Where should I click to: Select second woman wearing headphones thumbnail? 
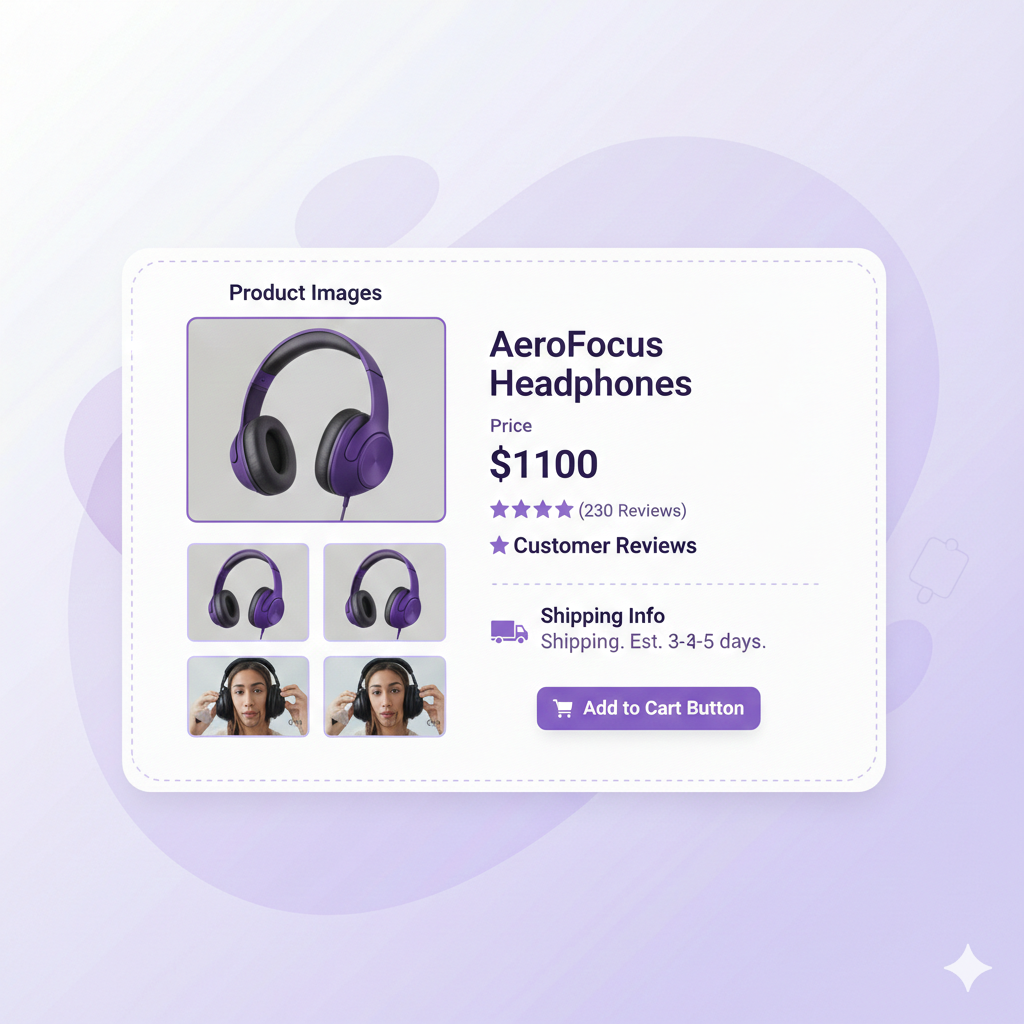pyautogui.click(x=385, y=697)
